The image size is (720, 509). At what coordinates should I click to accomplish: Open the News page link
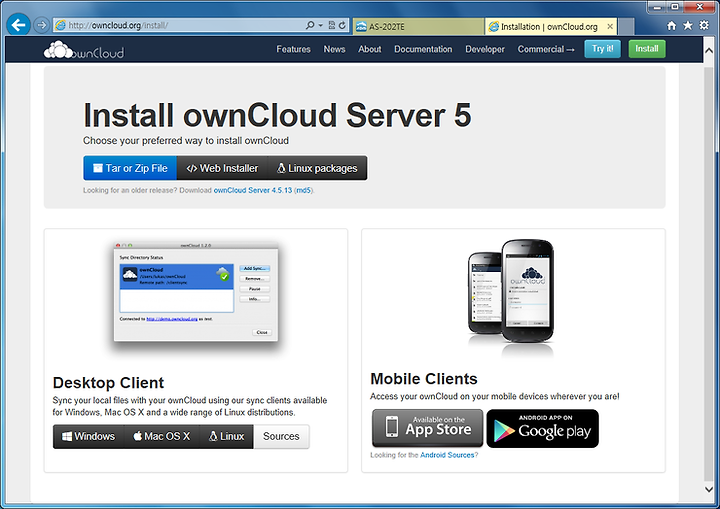[334, 49]
